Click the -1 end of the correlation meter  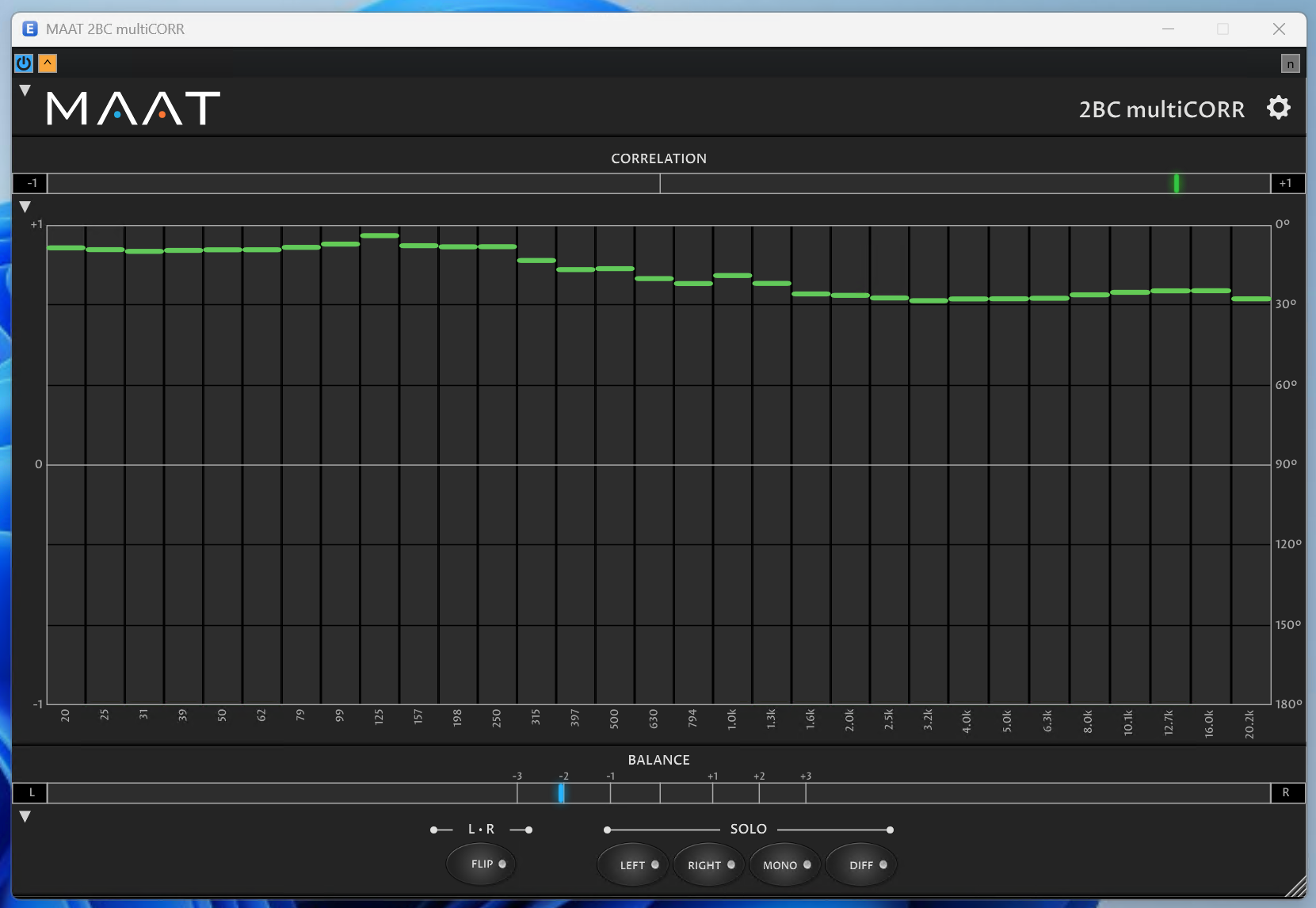(31, 183)
